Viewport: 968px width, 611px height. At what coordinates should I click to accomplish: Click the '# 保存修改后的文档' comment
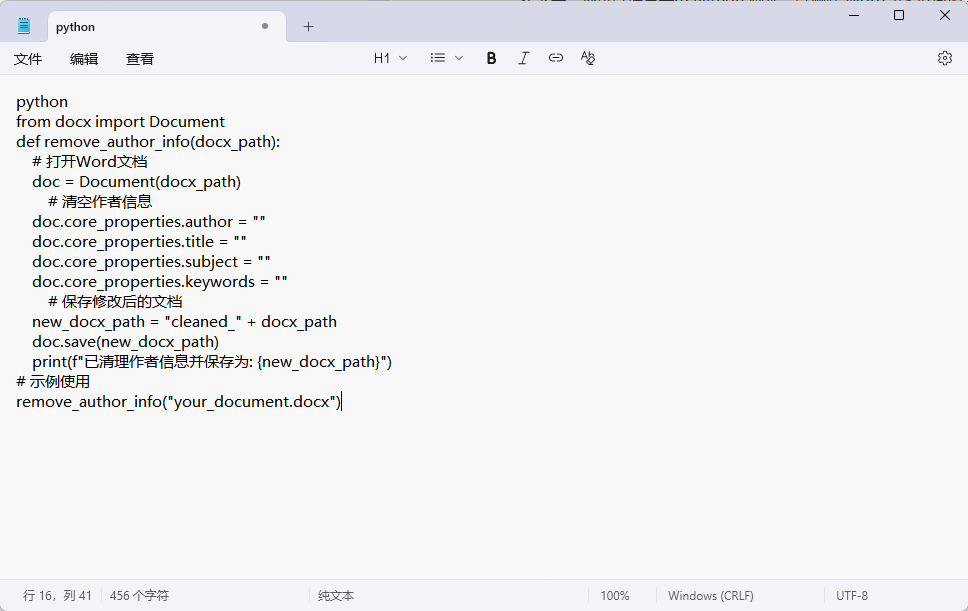[115, 302]
